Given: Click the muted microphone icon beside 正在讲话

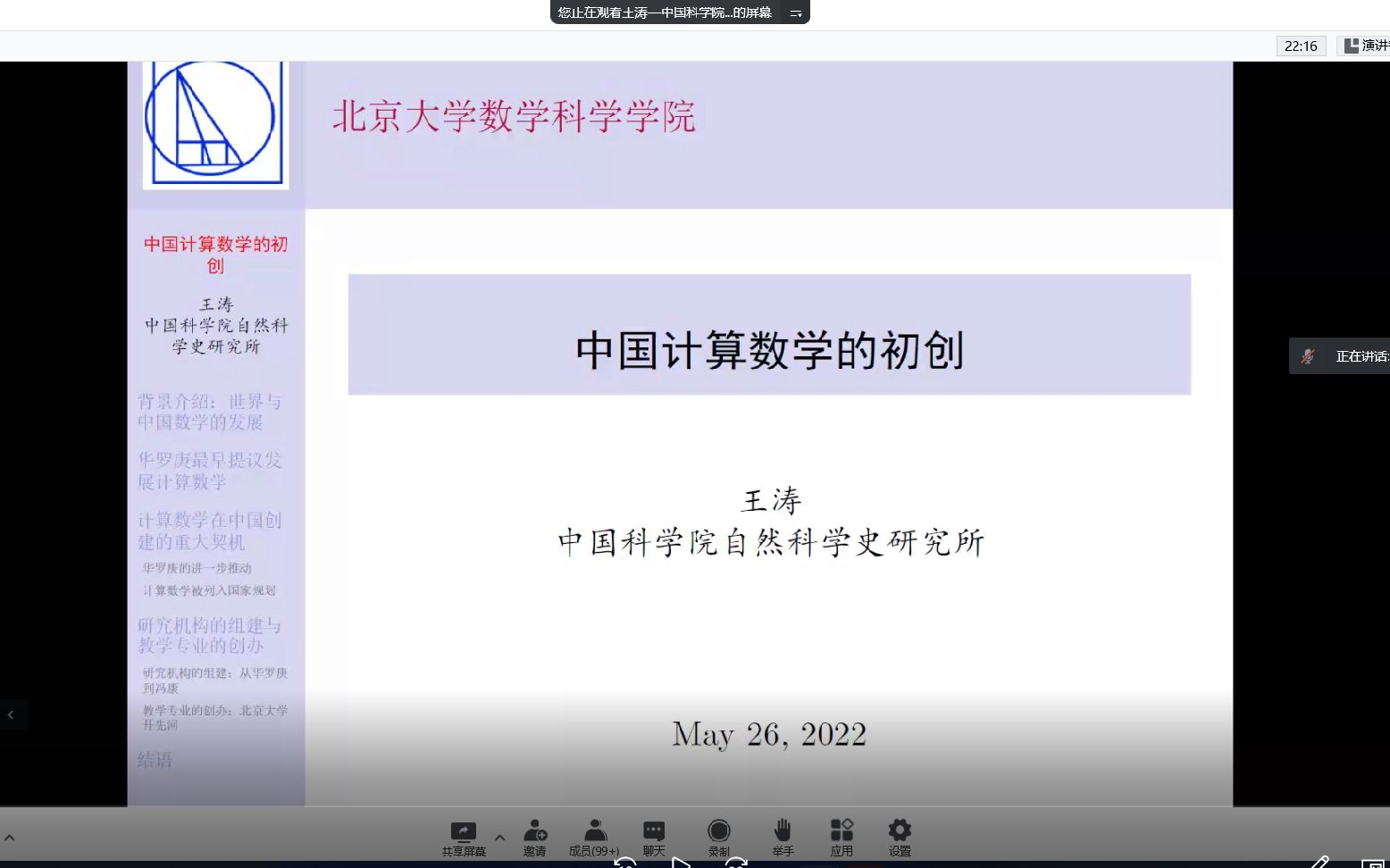Looking at the screenshot, I should click(1308, 356).
